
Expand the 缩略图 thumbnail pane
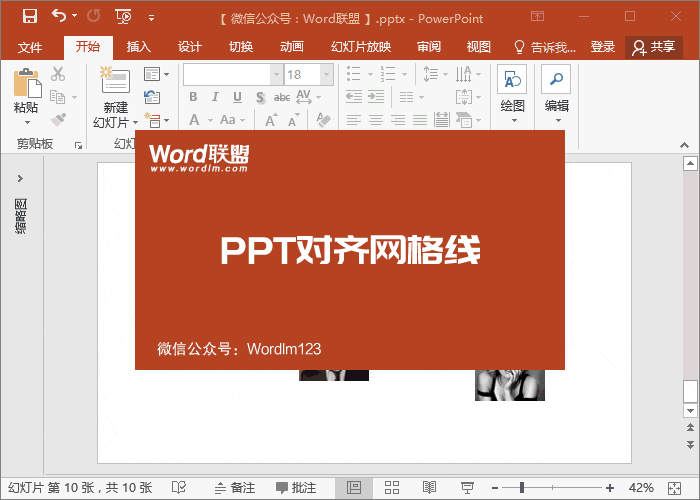click(20, 179)
